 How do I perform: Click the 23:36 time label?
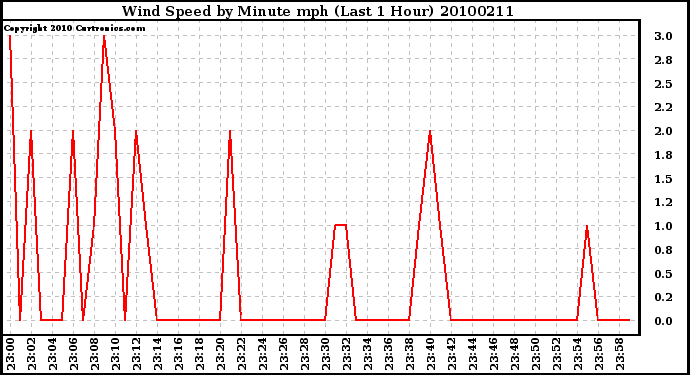pos(389,354)
